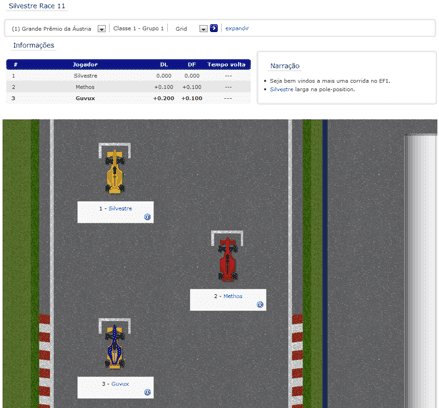
Task: Select the Guvux row in the standings table
Action: click(x=128, y=98)
